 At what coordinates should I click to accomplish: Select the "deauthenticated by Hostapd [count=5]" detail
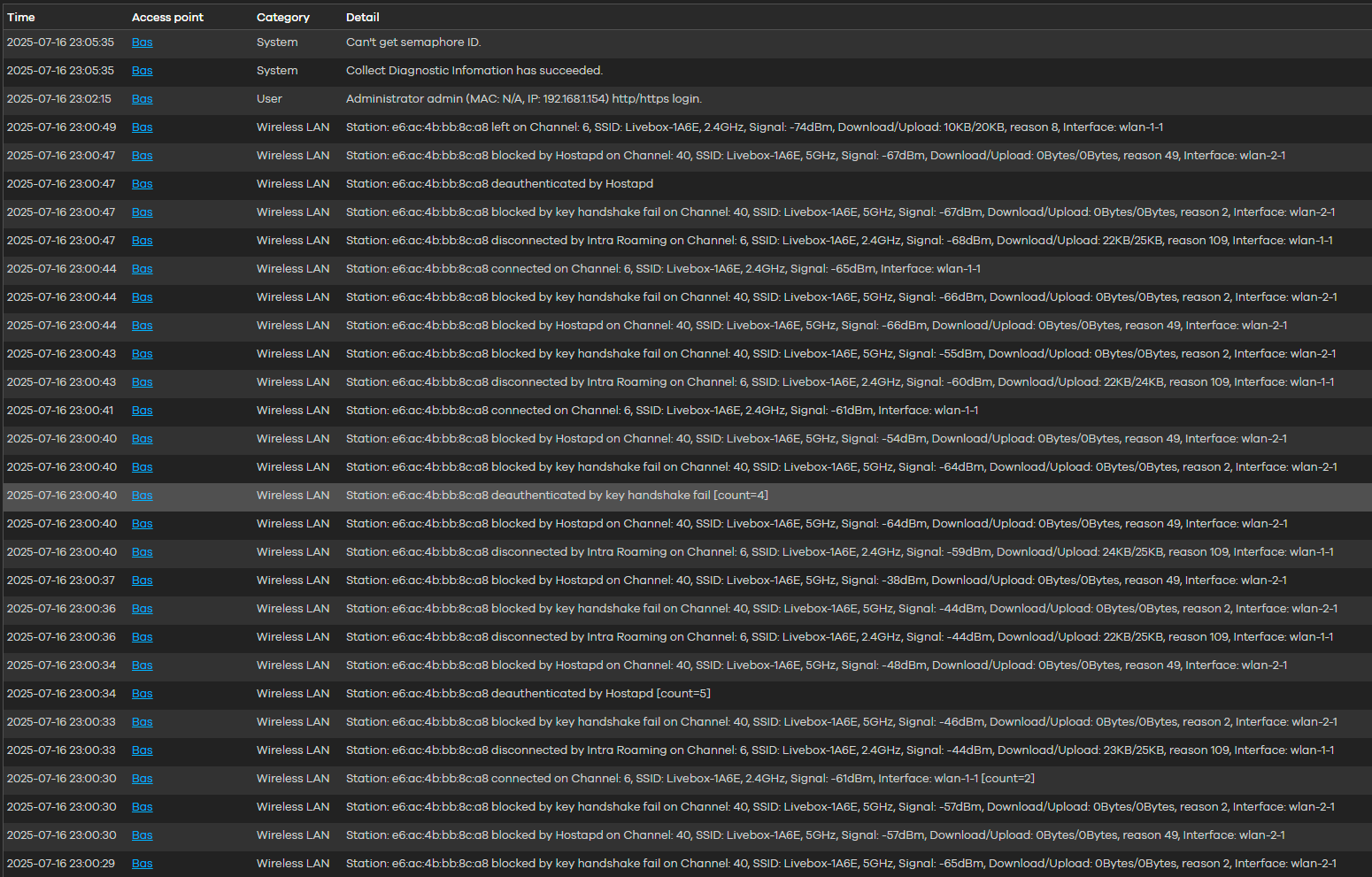pyautogui.click(x=528, y=693)
